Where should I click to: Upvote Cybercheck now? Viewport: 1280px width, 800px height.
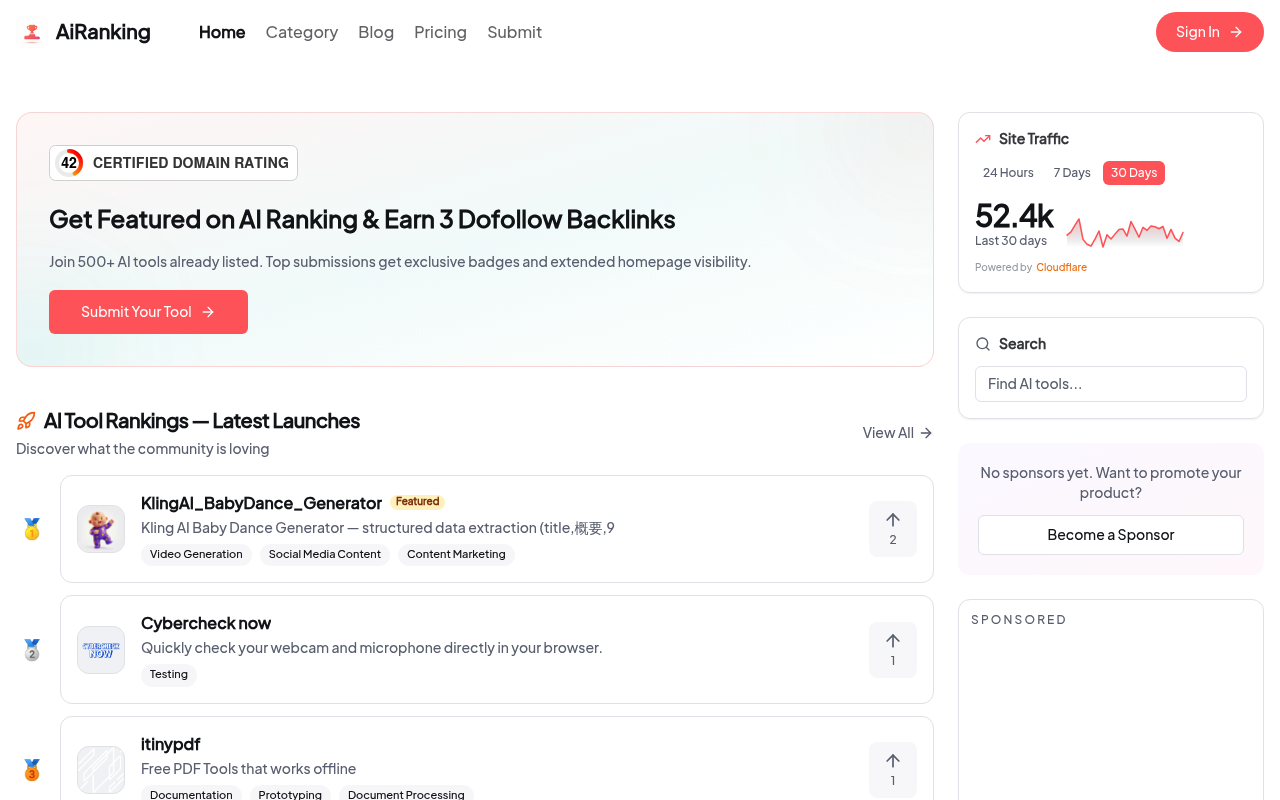[893, 650]
